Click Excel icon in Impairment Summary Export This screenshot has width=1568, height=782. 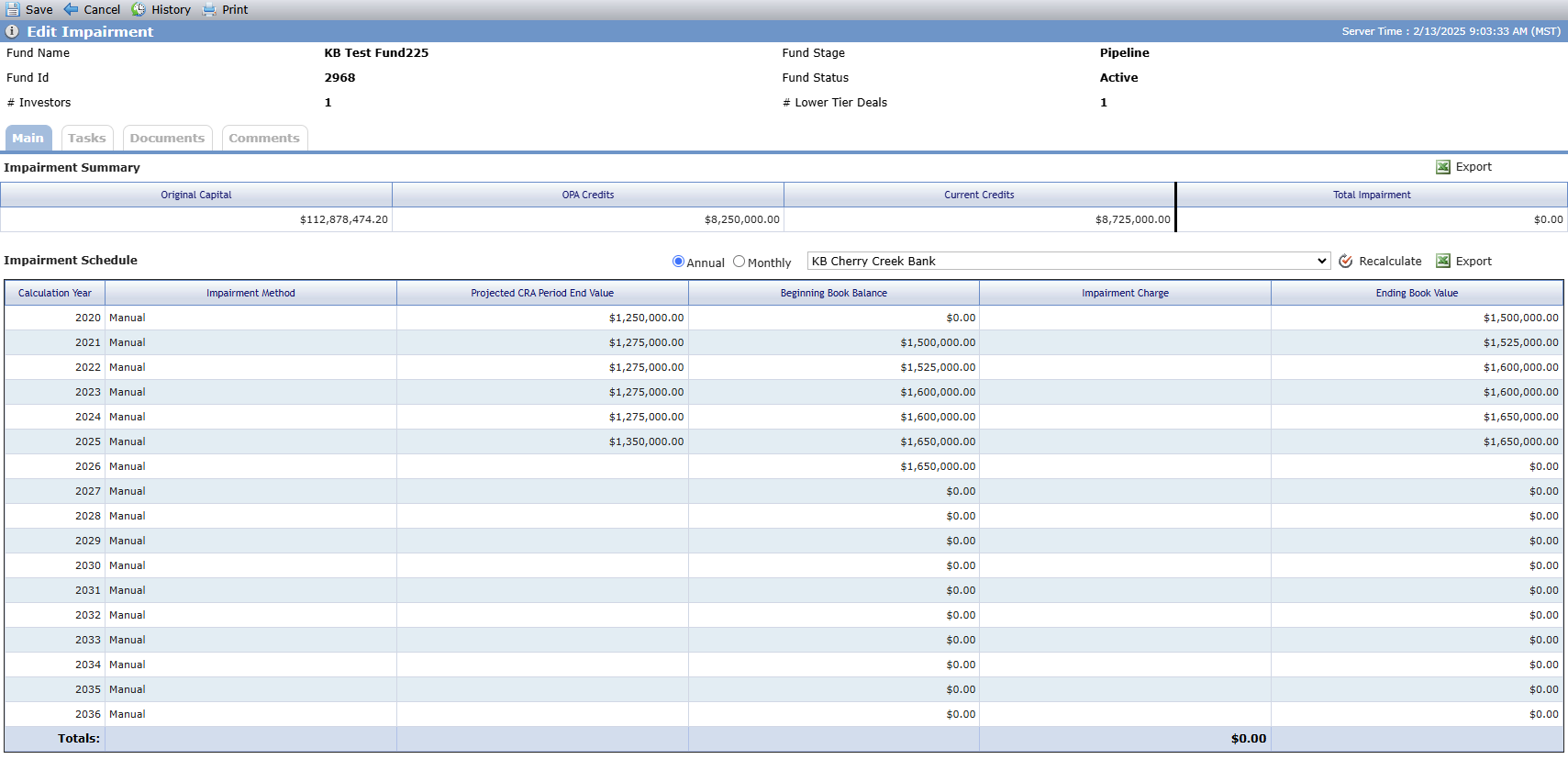1443,167
